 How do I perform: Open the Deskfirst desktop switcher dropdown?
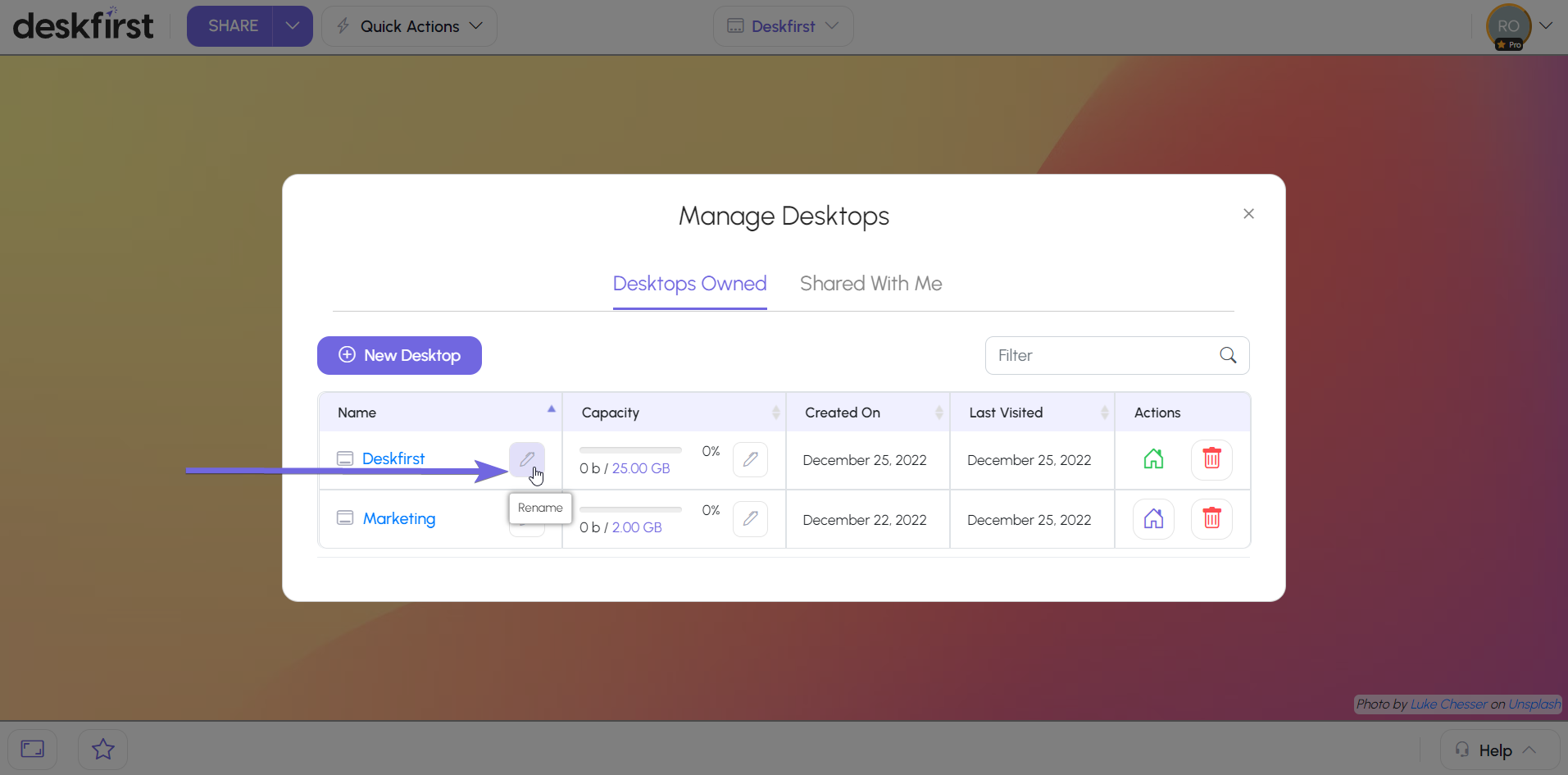tap(784, 26)
